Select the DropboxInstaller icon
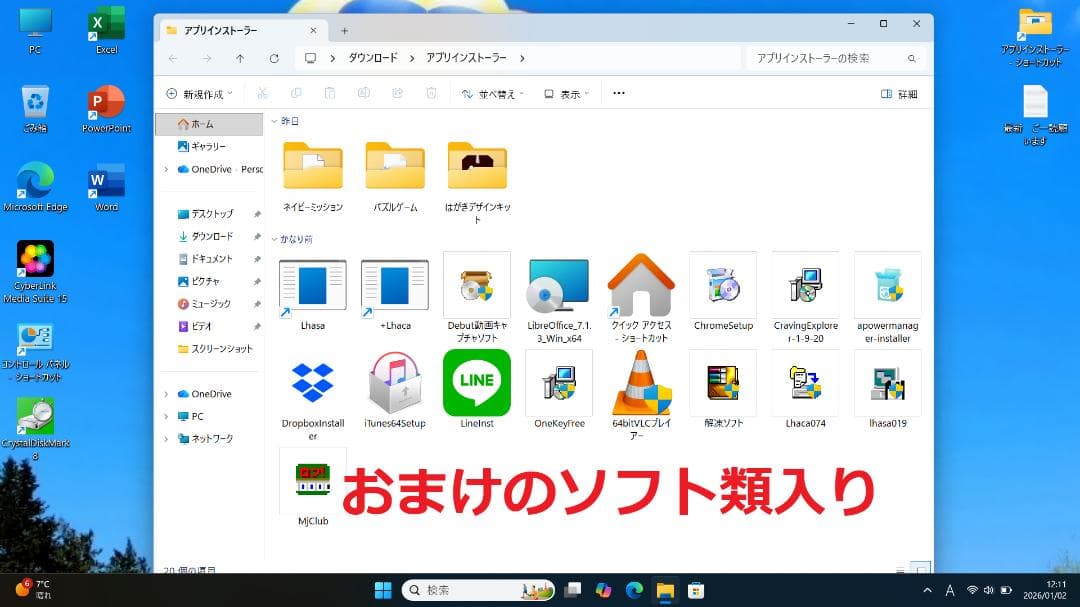The height and width of the screenshot is (607, 1080). [x=313, y=384]
